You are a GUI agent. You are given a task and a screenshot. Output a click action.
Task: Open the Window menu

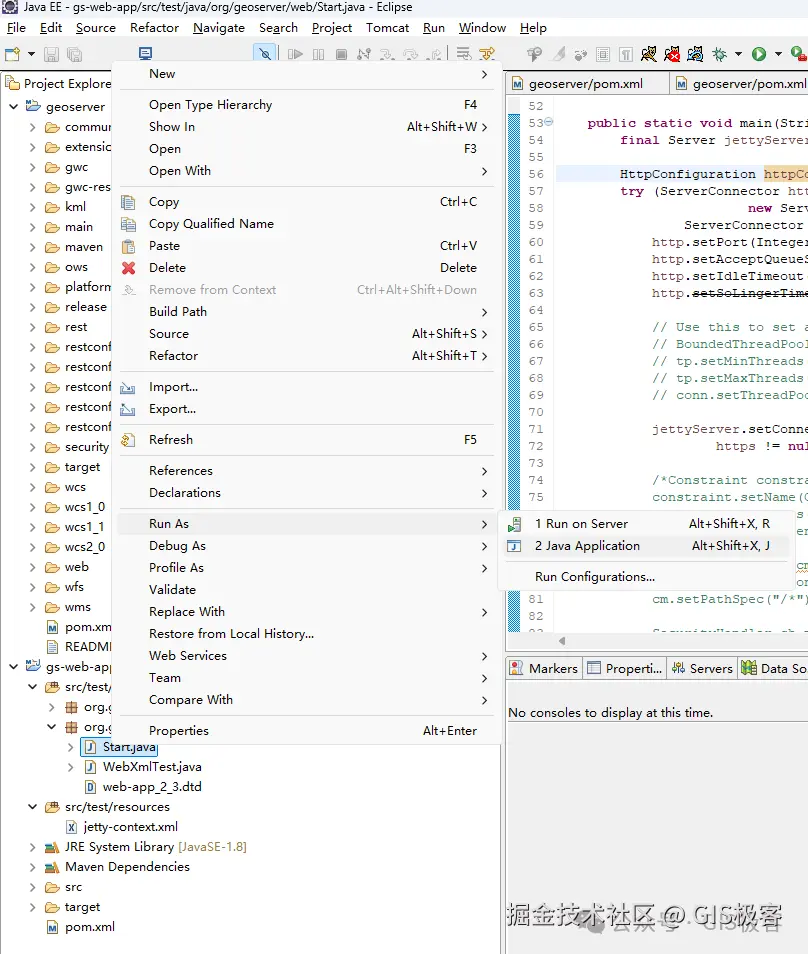click(482, 28)
